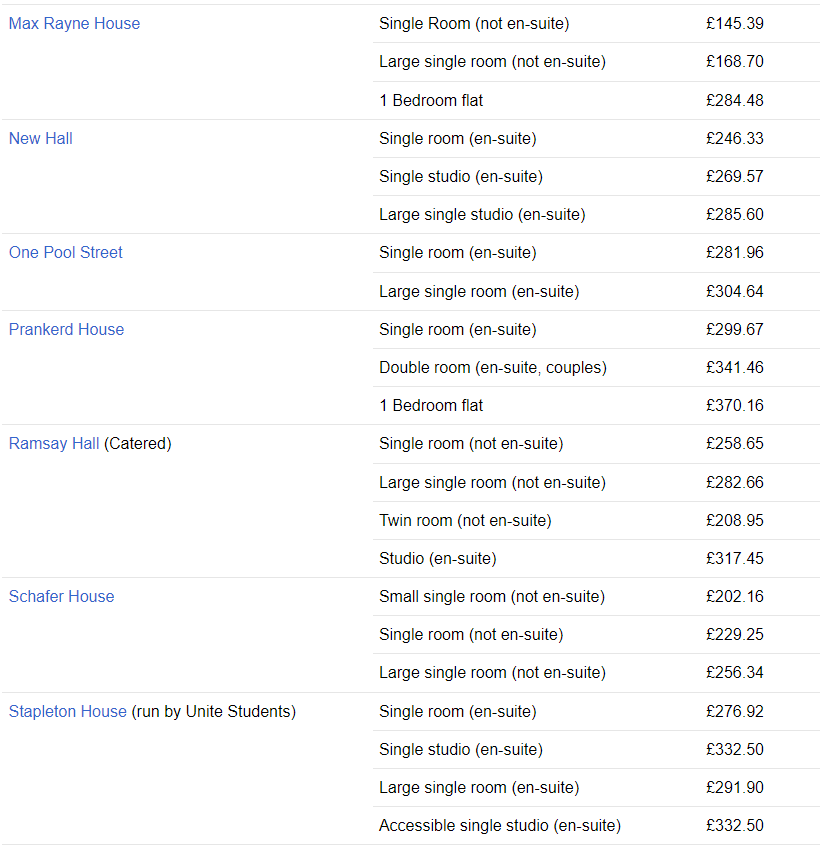Click the £291.90 price for Stapleton House

(x=735, y=788)
